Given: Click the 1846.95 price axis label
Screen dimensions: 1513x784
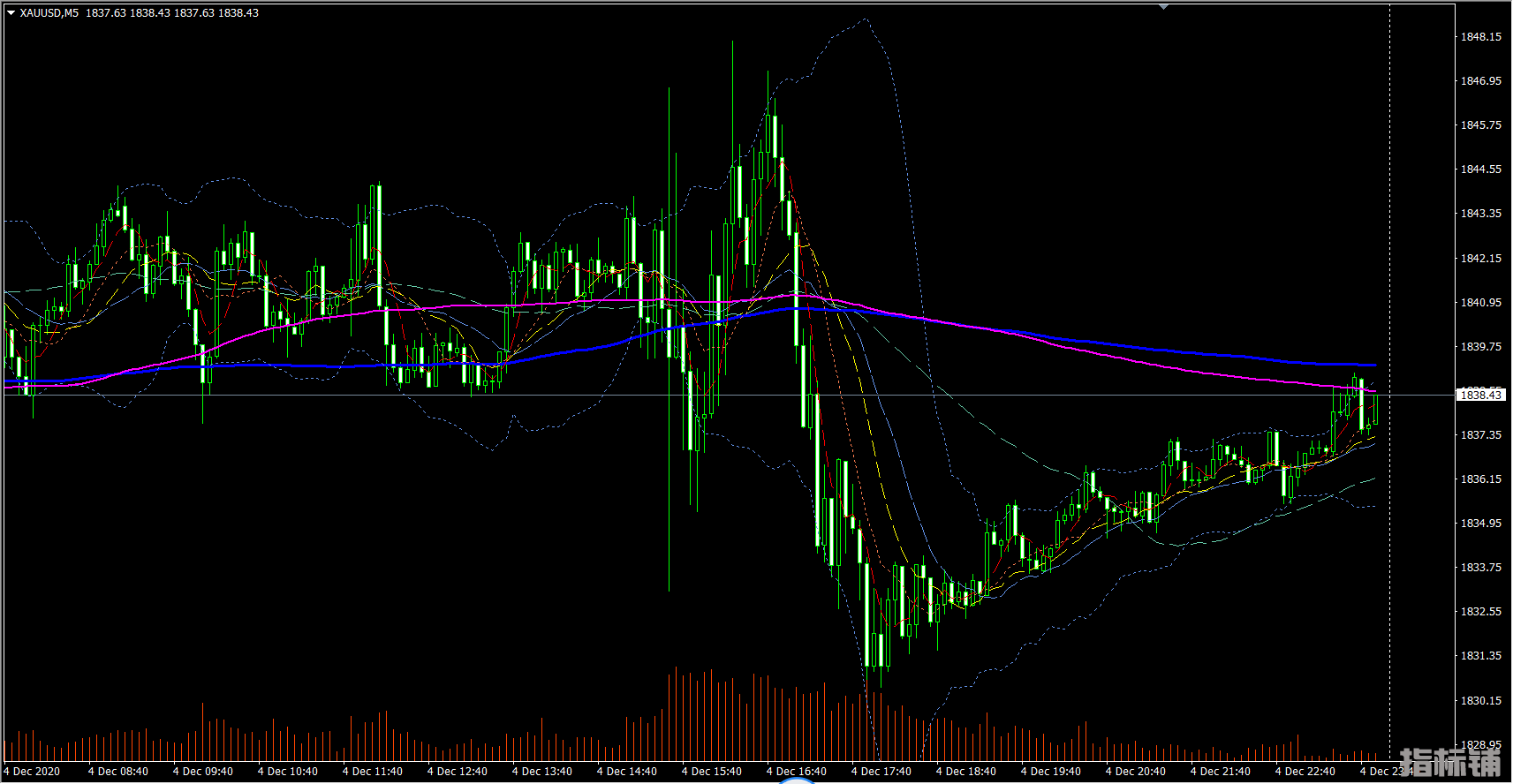Looking at the screenshot, I should coord(1481,80).
